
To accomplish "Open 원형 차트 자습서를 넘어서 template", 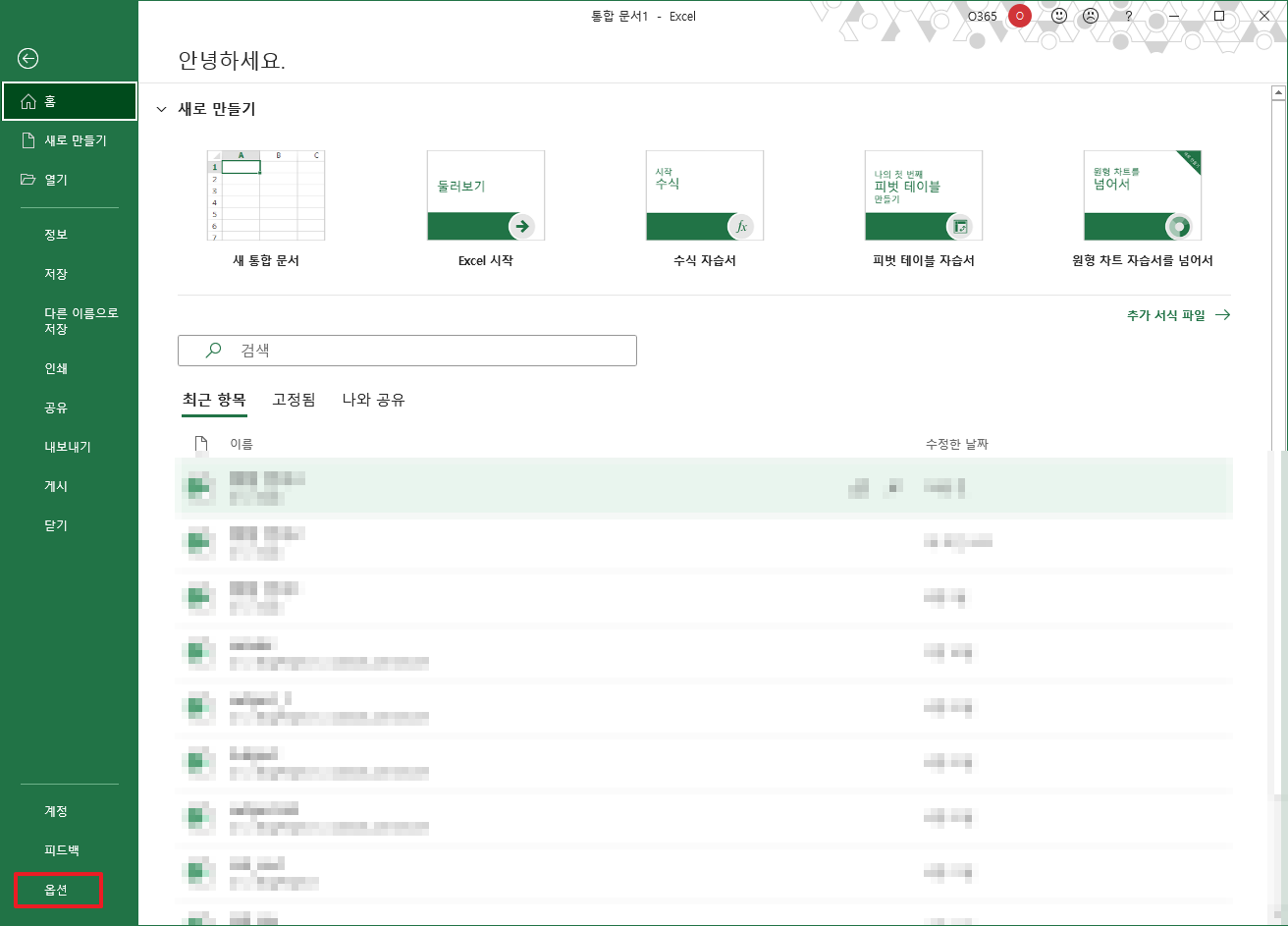I will coord(1143,209).
